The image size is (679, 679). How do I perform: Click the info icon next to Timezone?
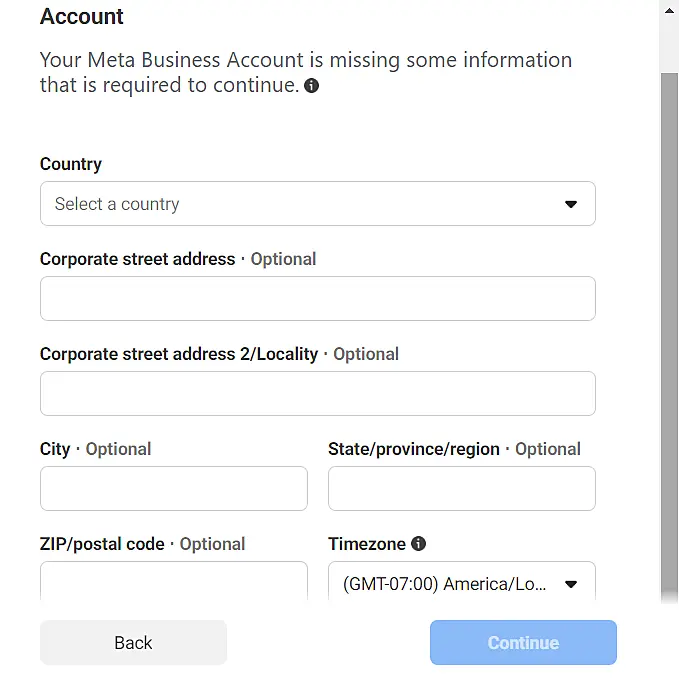(x=418, y=544)
